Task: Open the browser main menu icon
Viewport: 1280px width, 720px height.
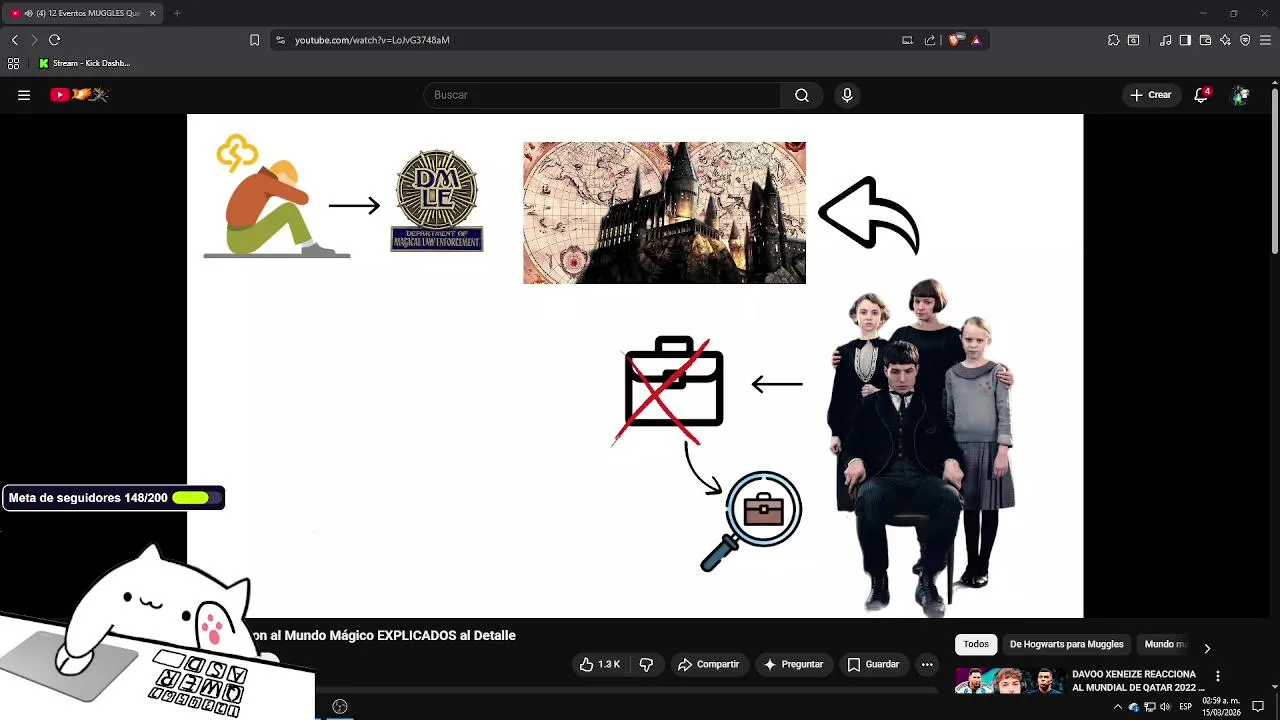Action: (1265, 40)
